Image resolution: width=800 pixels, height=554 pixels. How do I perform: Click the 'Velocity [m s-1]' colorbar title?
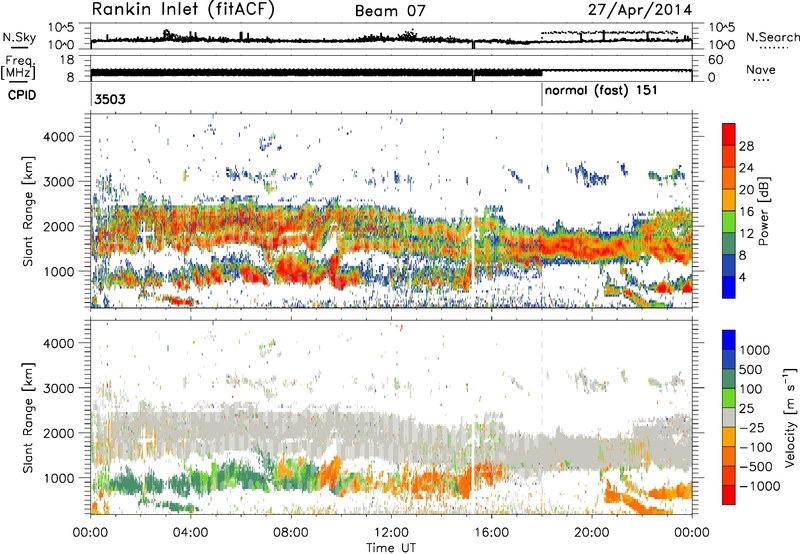(x=790, y=417)
